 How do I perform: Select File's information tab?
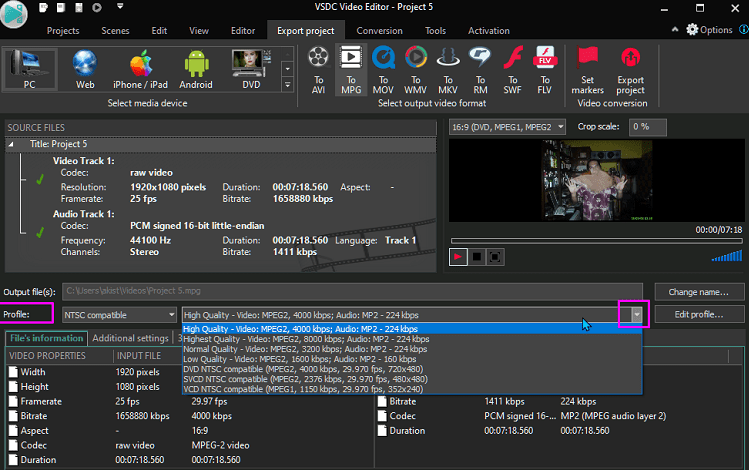[46, 338]
